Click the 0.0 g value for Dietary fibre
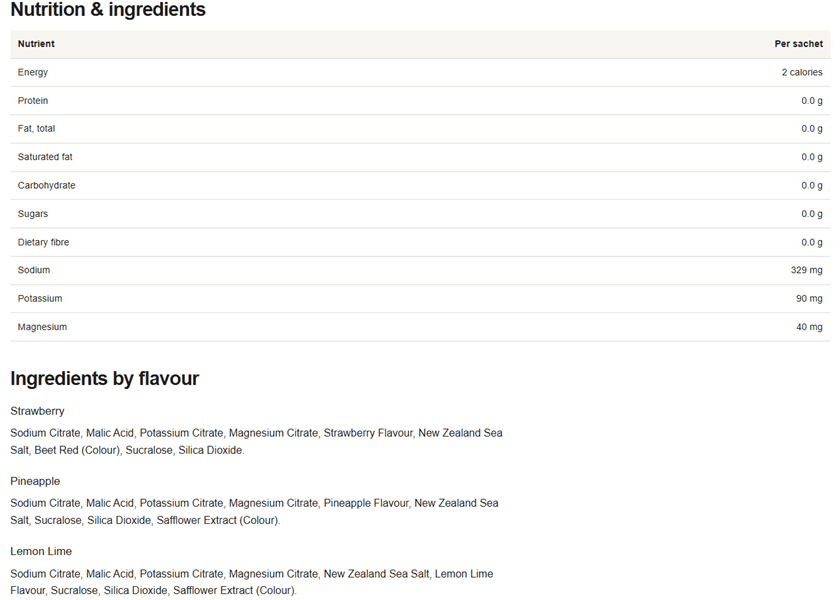This screenshot has height=600, width=840. click(812, 242)
